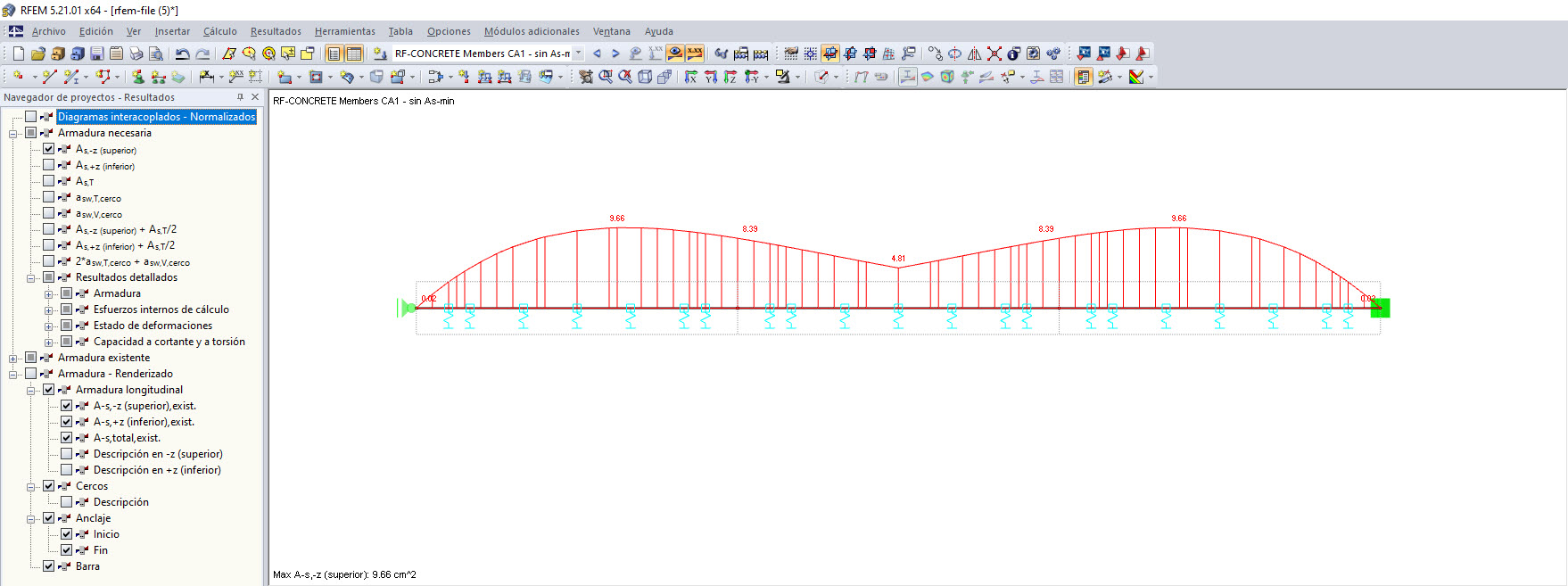Image resolution: width=1568 pixels, height=586 pixels.
Task: Uncheck the Barra checkbox
Action: click(49, 566)
